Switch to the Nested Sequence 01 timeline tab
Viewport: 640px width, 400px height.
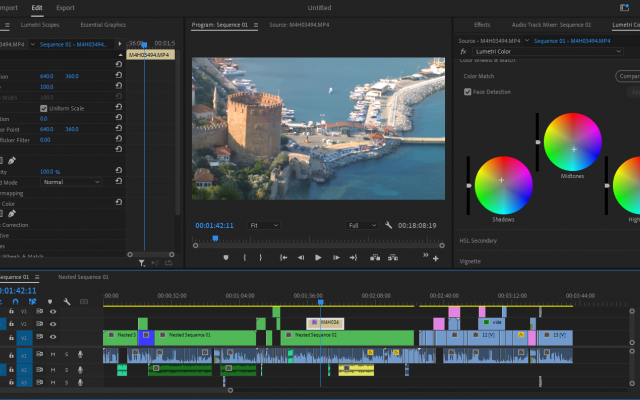pyautogui.click(x=83, y=277)
